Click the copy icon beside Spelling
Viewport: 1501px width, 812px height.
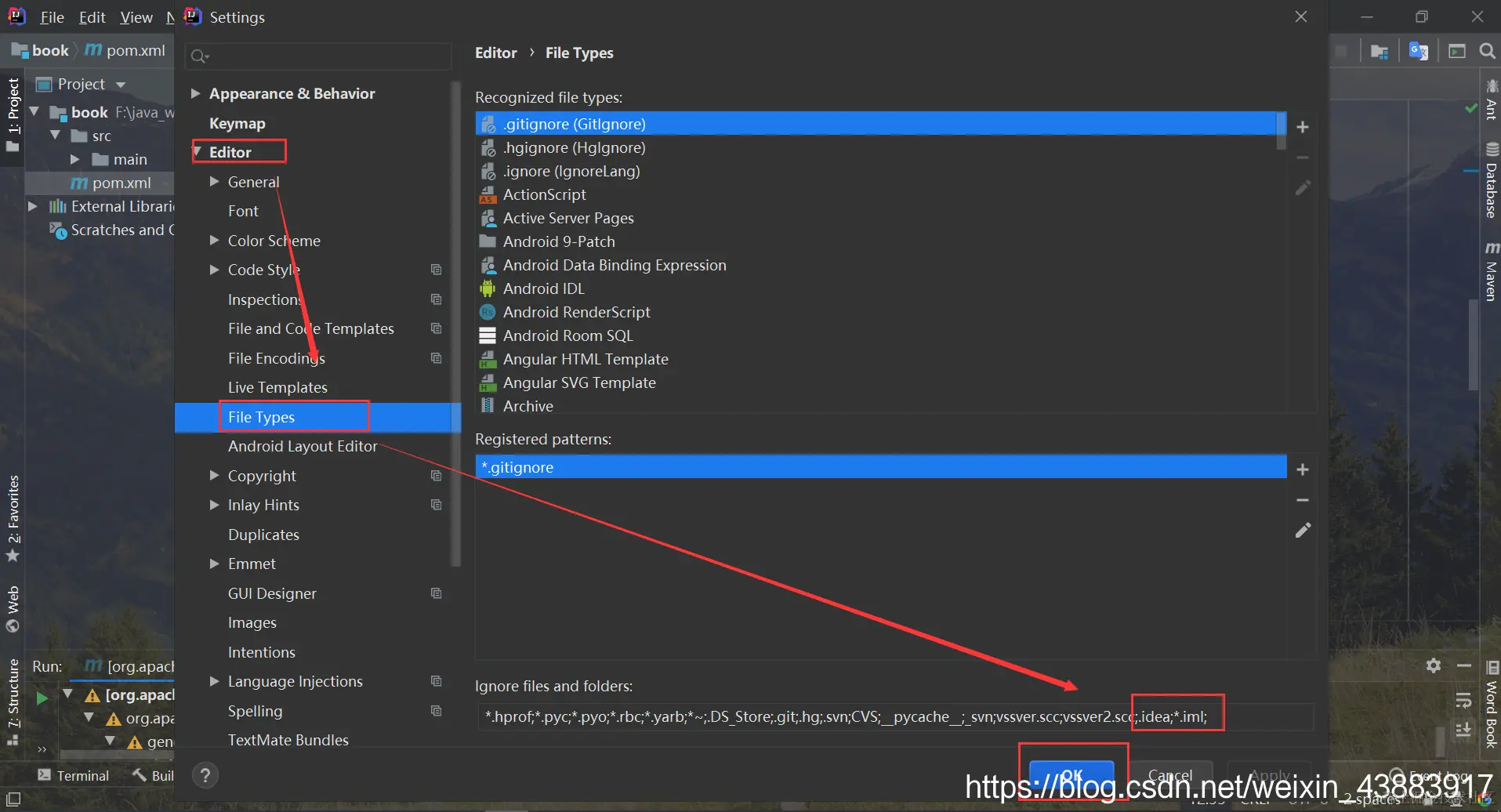437,711
